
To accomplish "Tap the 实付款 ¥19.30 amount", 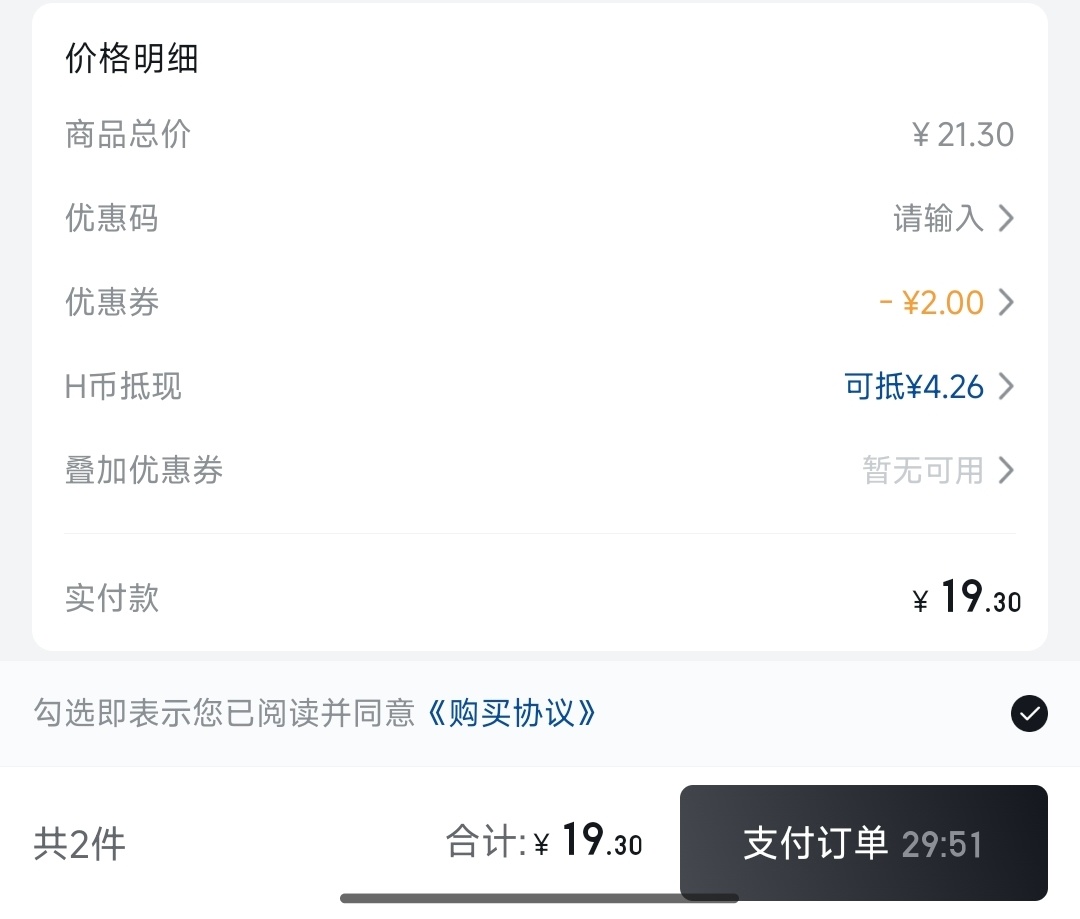I will (x=967, y=597).
